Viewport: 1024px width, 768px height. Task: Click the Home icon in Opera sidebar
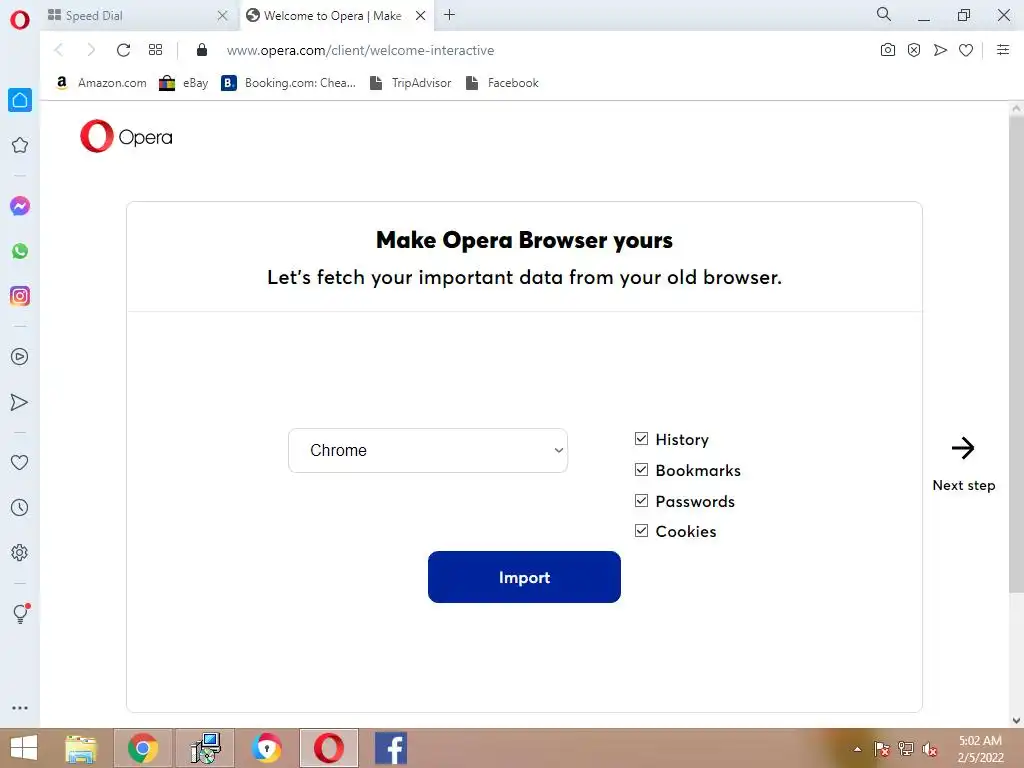click(x=20, y=100)
